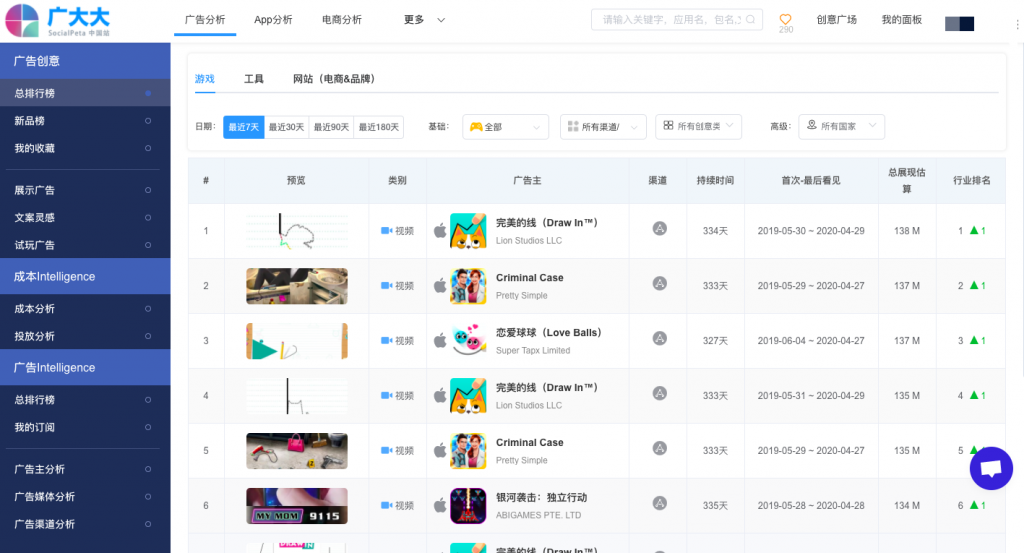Screen dimensions: 1024x553
Task: Open the chat support bubble
Action: (991, 468)
